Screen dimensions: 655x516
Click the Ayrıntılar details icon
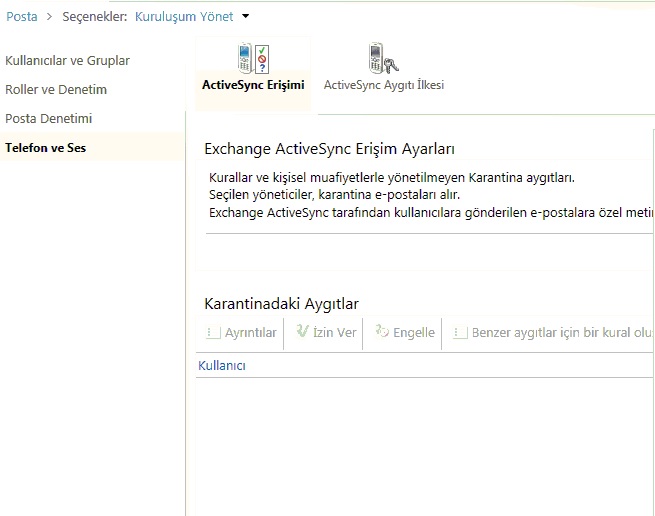pos(213,333)
